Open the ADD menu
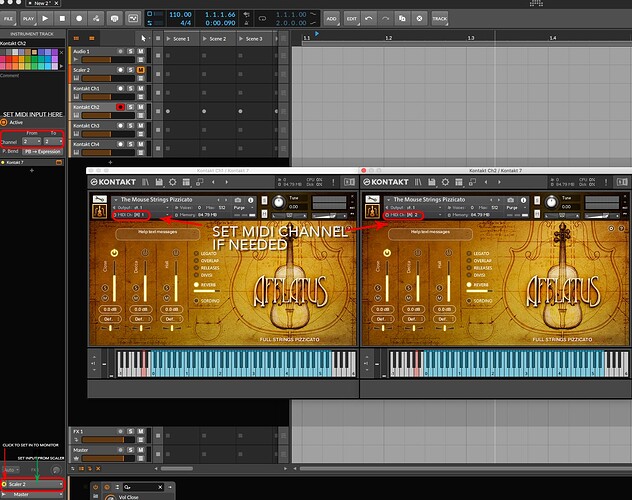This screenshot has width=632, height=500. click(331, 19)
